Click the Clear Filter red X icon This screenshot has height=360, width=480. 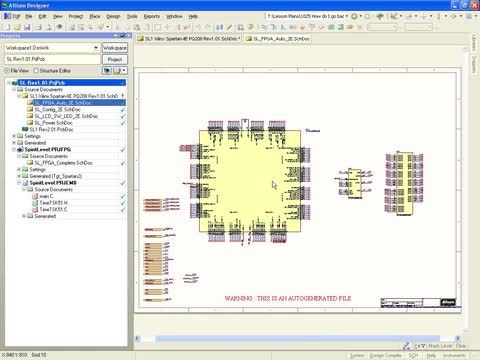(x=187, y=27)
